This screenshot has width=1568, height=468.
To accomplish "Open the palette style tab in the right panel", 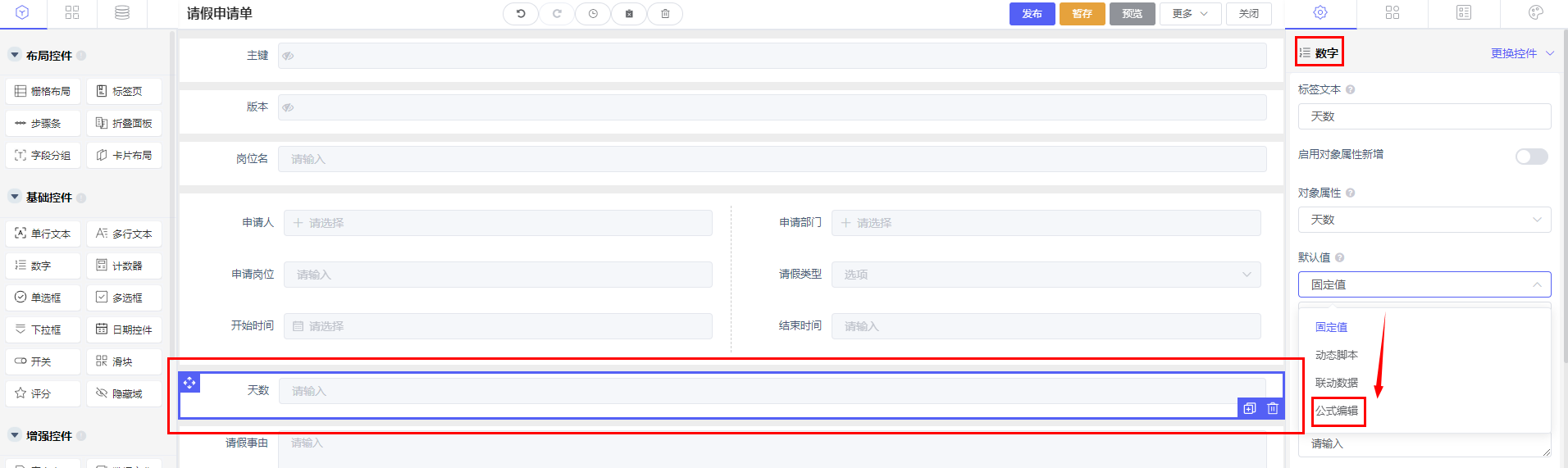I will coord(1536,12).
